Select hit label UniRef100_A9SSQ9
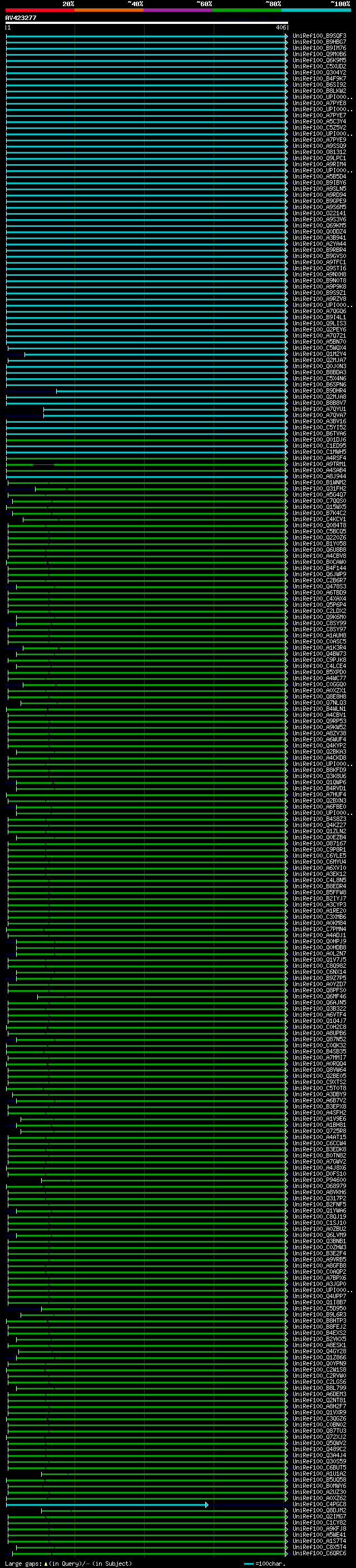The width and height of the screenshot is (356, 1568). tap(319, 146)
